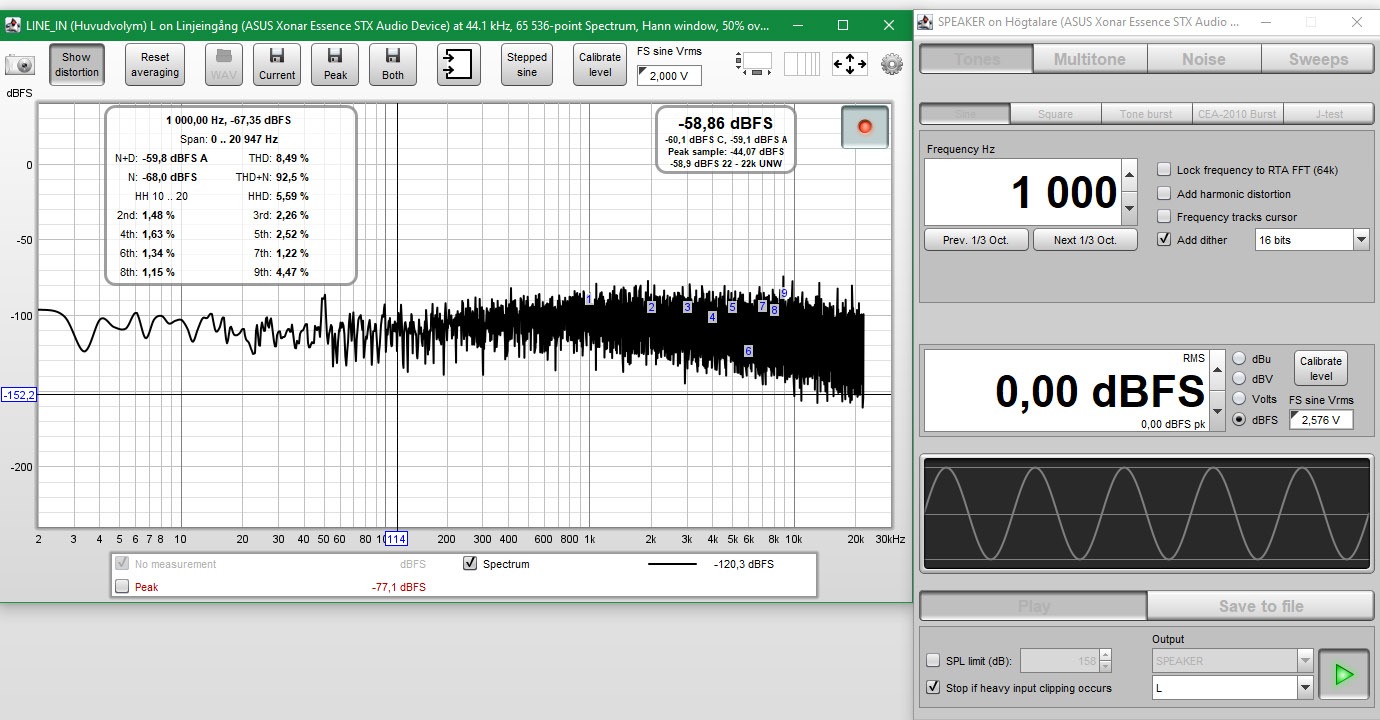Image resolution: width=1380 pixels, height=720 pixels.
Task: Select the CEA-2010 Burst tab
Action: 1237,114
